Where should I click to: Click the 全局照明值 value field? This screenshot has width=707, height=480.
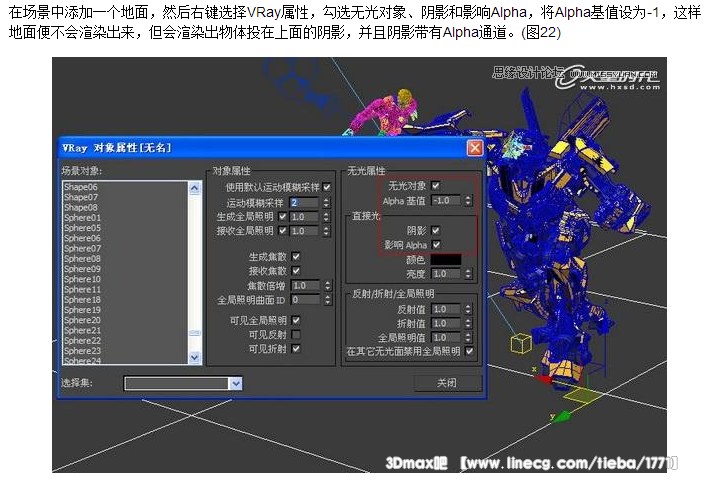446,337
